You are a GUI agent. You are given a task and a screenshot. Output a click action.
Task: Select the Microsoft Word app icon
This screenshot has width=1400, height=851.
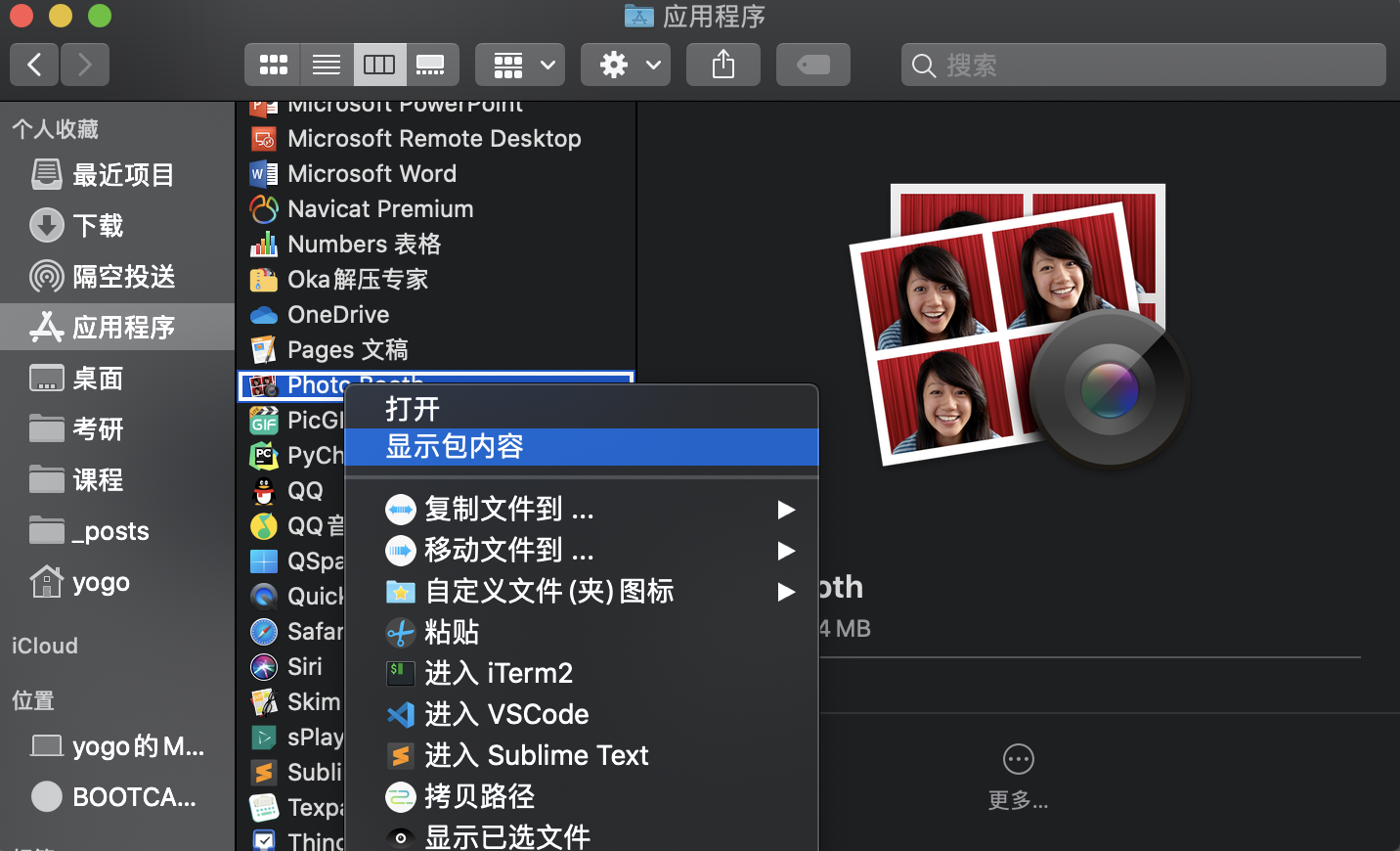click(264, 174)
